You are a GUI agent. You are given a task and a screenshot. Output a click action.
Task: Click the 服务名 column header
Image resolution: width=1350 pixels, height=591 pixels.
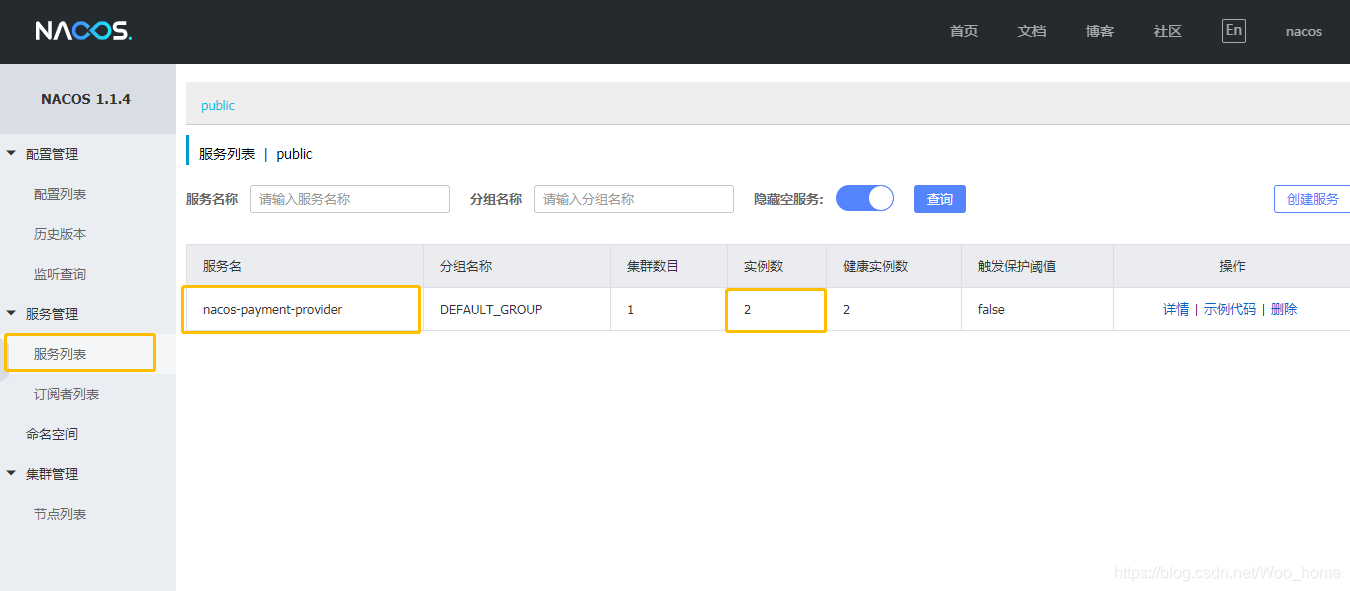point(304,266)
